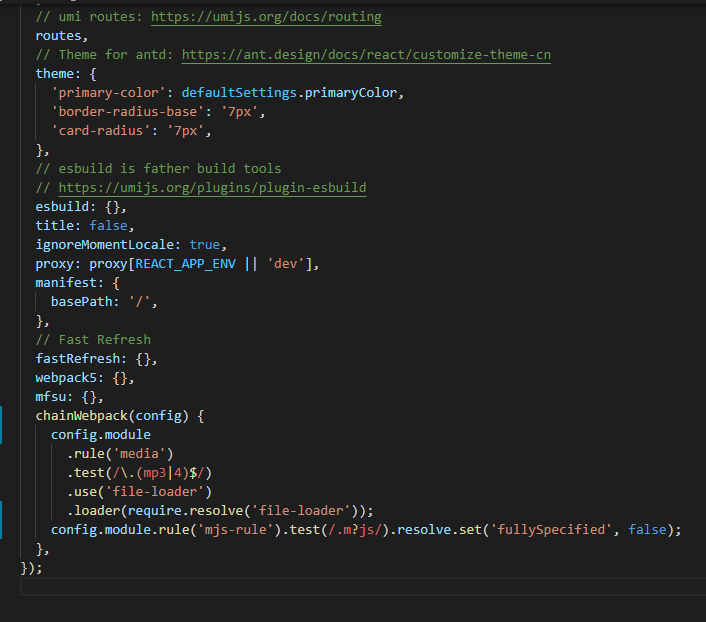The width and height of the screenshot is (706, 622).
Task: Click REACT_APP_ENV inside proxy brackets
Action: tap(186, 264)
